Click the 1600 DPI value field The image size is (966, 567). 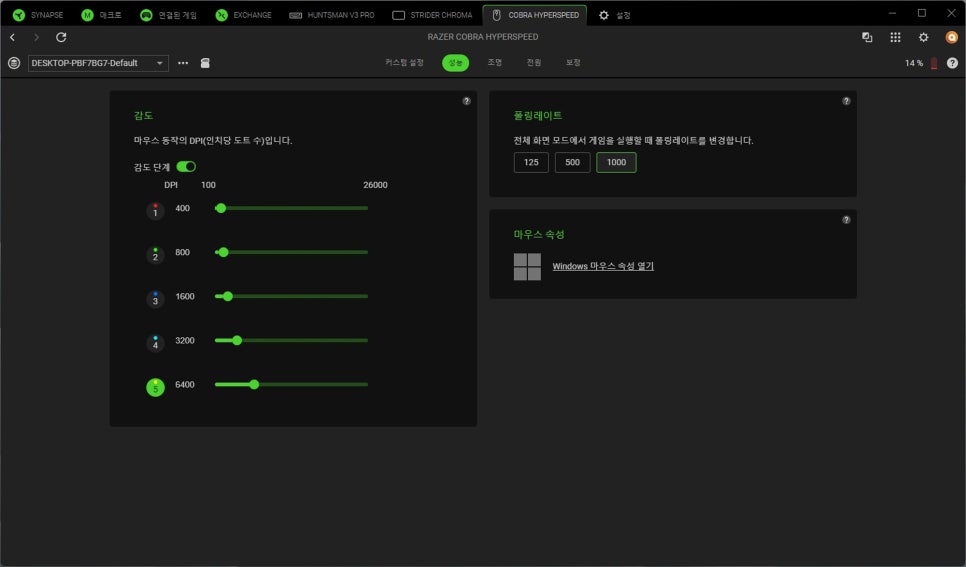[x=185, y=296]
